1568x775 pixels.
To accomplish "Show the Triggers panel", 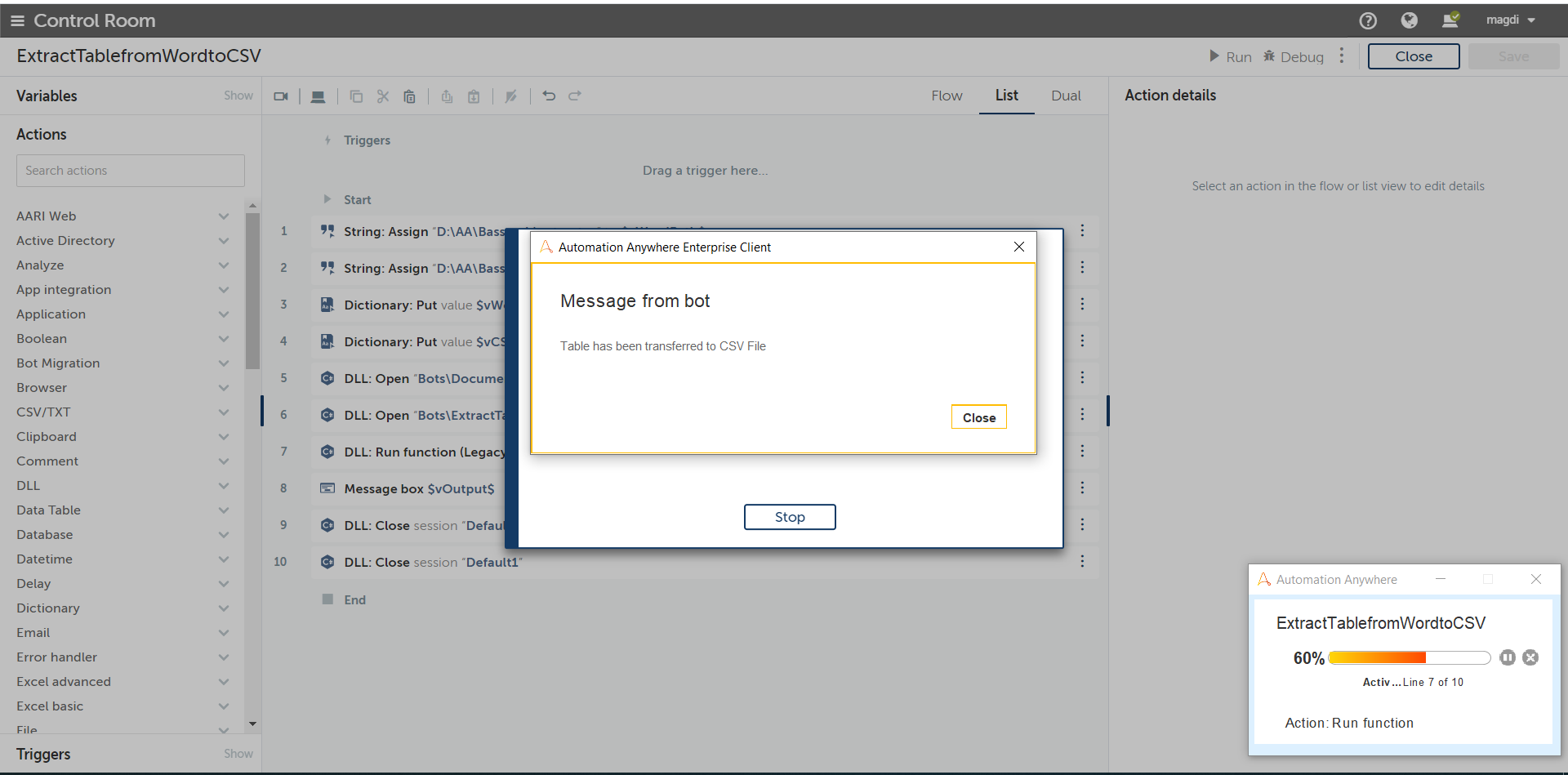I will pos(238,754).
